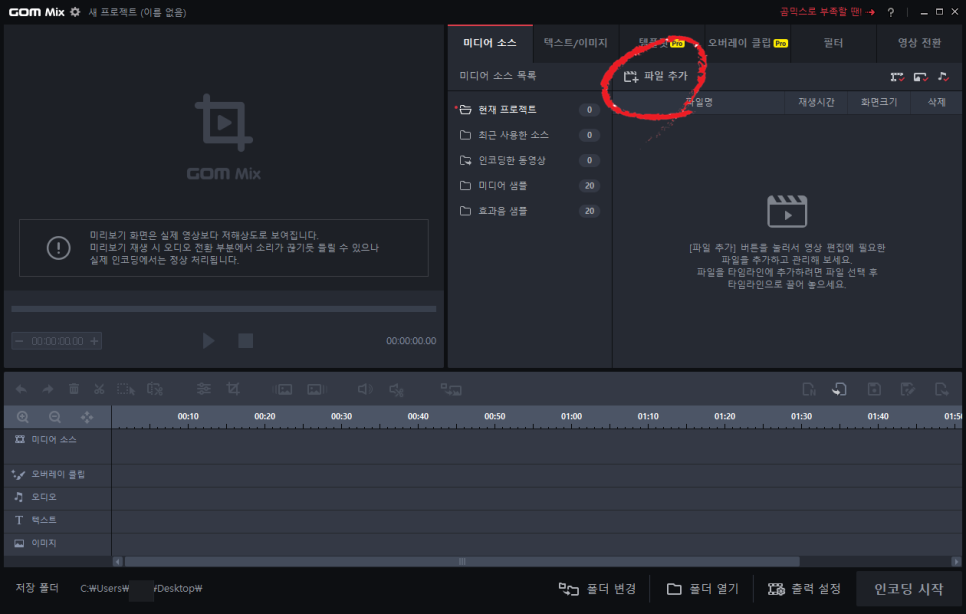
Task: Zoom out the timeline
Action: 55,417
